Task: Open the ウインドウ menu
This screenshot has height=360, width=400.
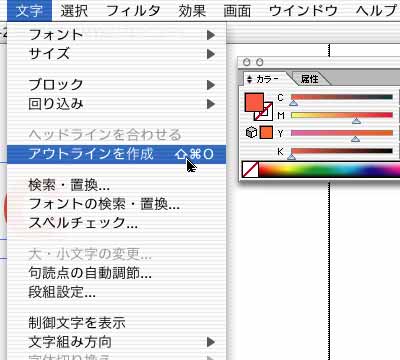Action: tap(303, 11)
